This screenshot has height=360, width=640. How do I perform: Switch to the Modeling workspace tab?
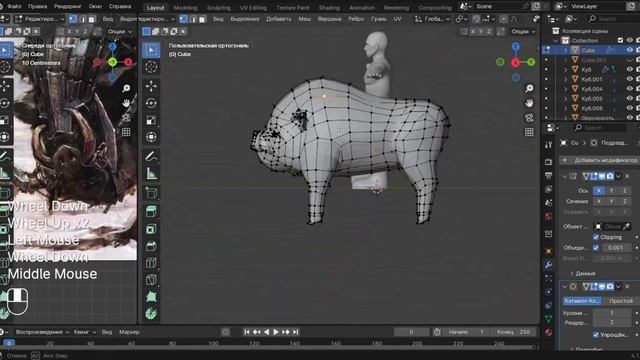point(185,7)
